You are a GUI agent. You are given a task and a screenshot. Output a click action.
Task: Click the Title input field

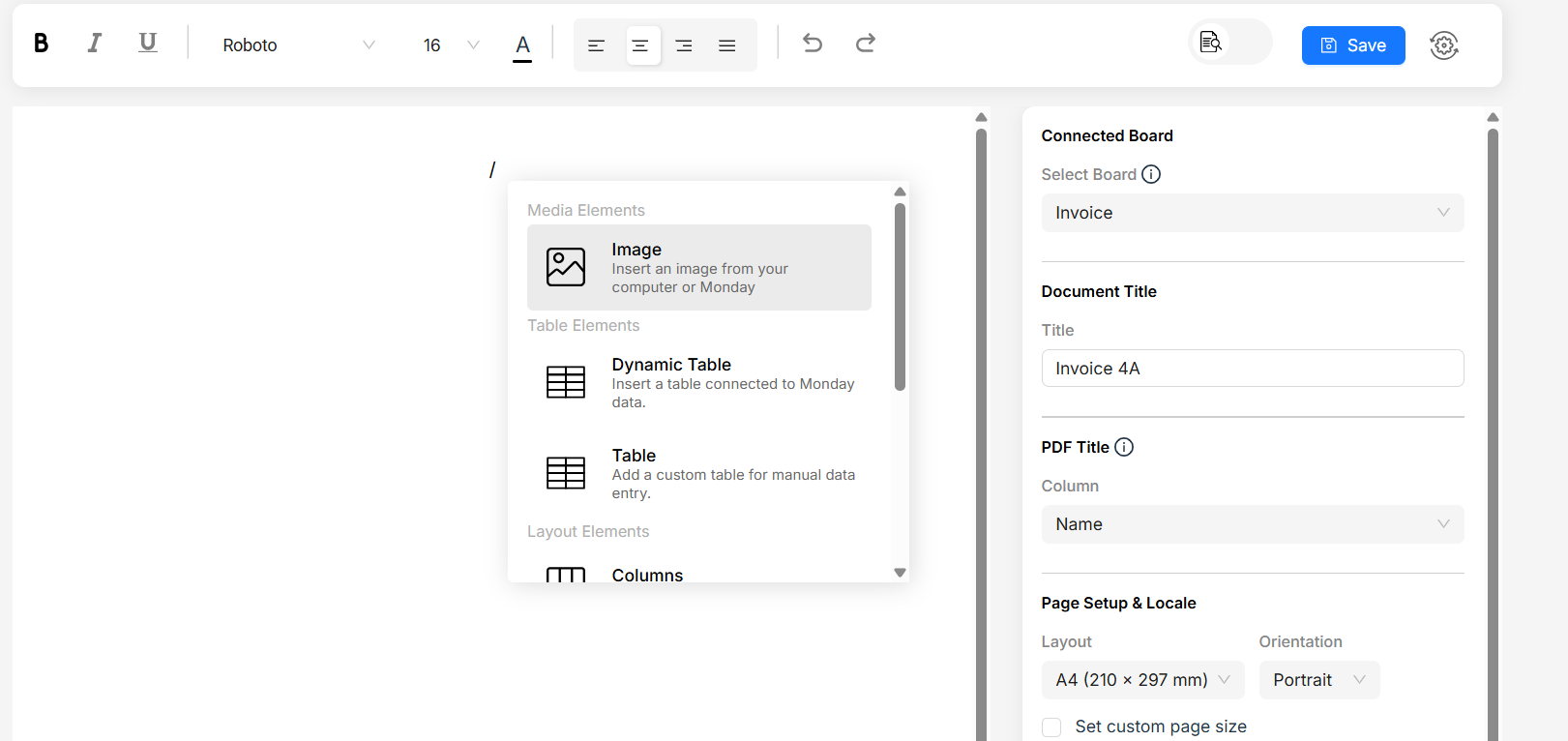point(1252,369)
